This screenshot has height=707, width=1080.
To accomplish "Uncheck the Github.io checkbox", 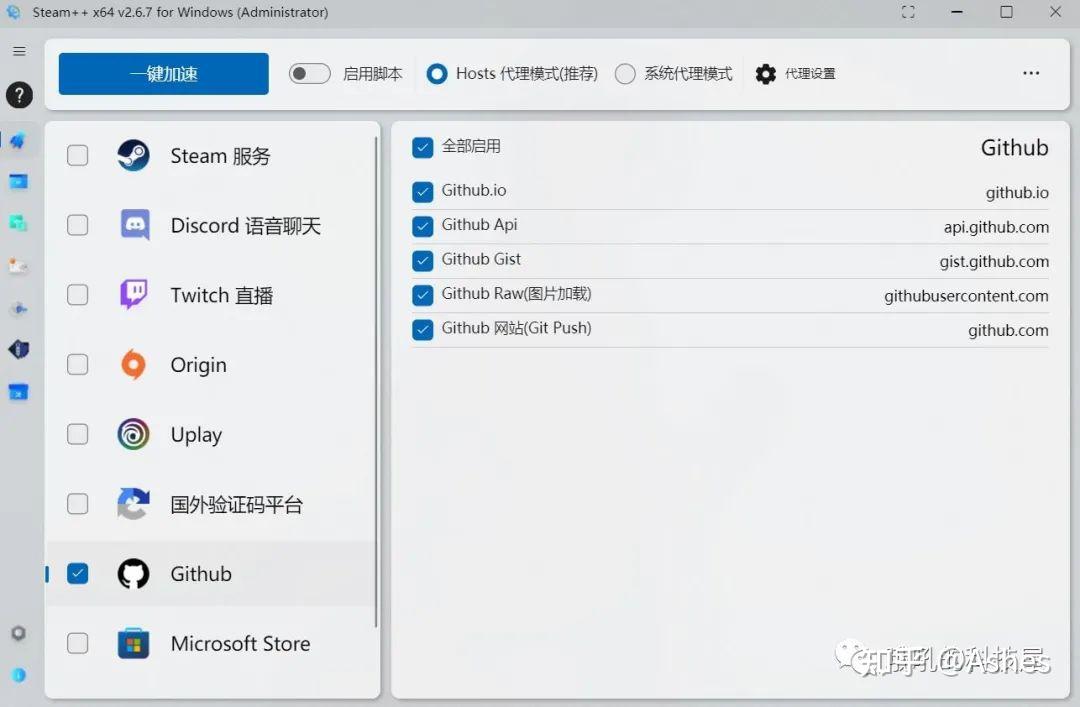I will 422,192.
